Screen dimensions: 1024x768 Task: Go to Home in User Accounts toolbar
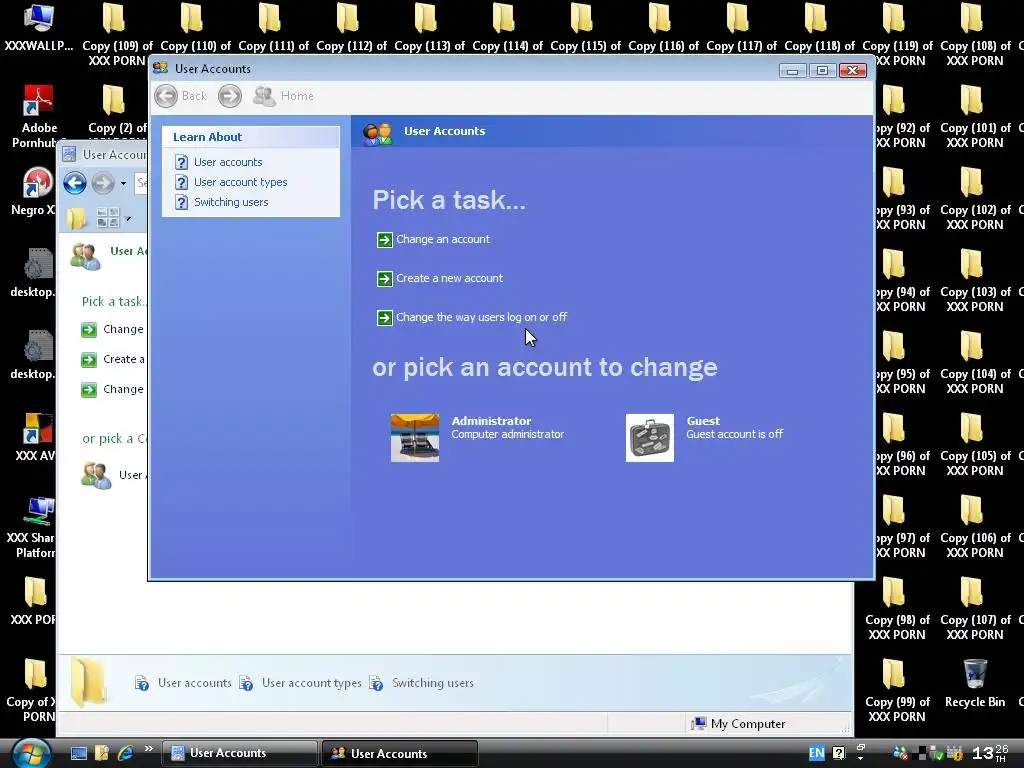coord(283,96)
